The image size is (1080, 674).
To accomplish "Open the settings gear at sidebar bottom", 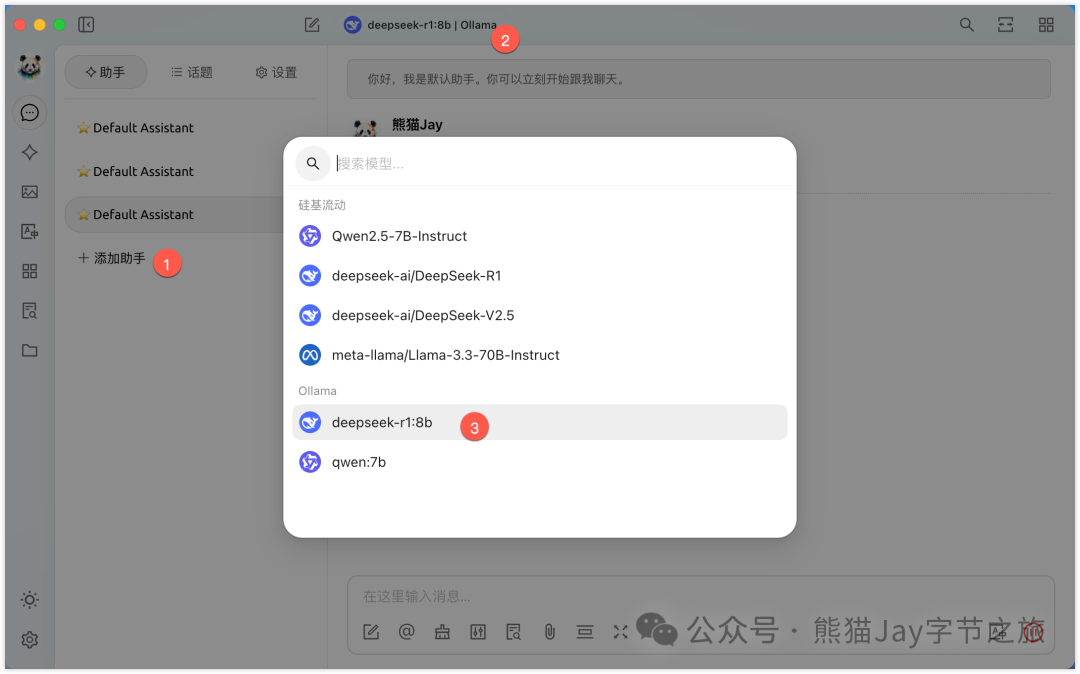I will click(30, 640).
